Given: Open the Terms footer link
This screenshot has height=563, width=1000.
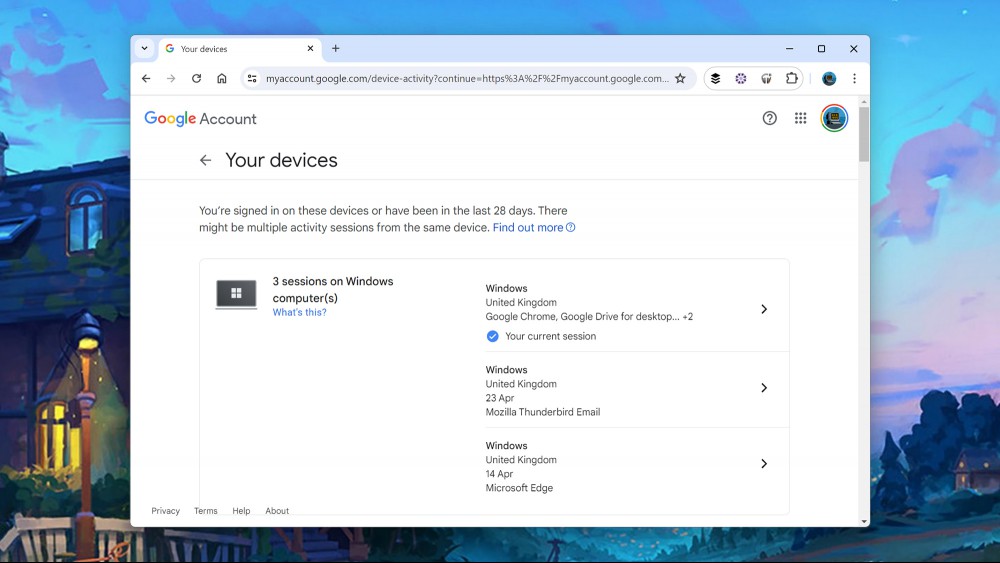Looking at the screenshot, I should (205, 511).
